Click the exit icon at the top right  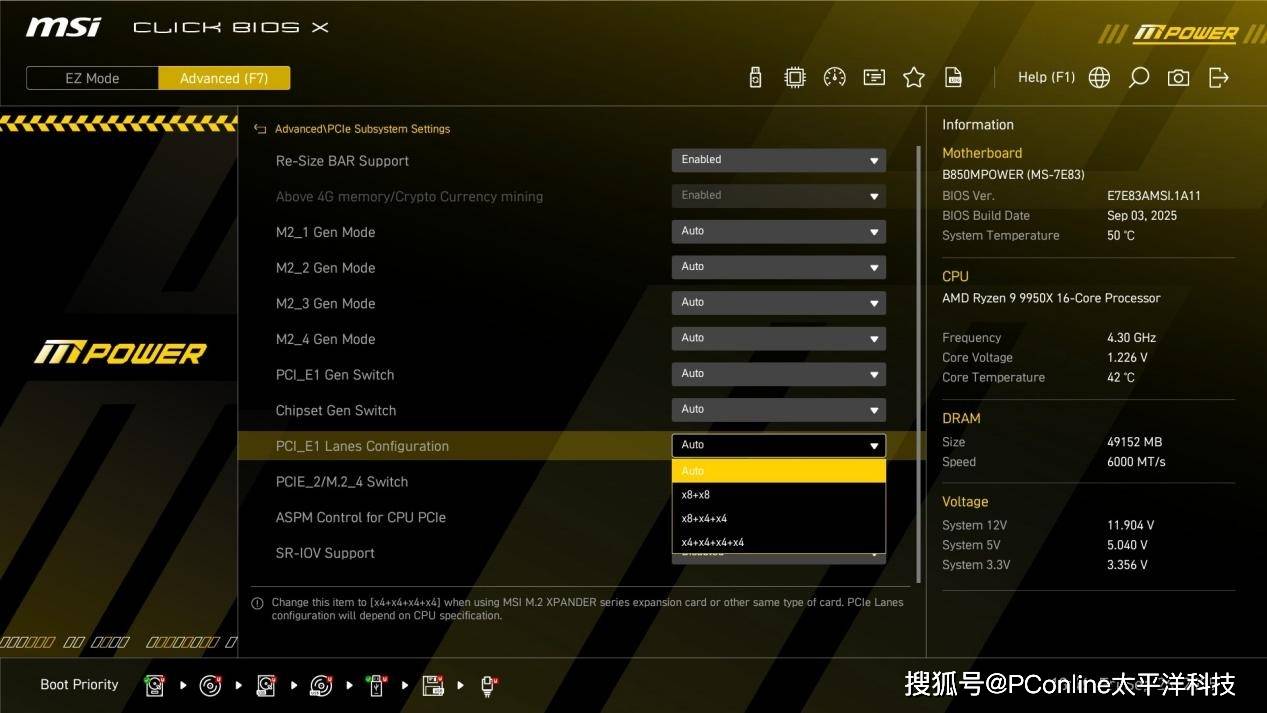(x=1219, y=78)
